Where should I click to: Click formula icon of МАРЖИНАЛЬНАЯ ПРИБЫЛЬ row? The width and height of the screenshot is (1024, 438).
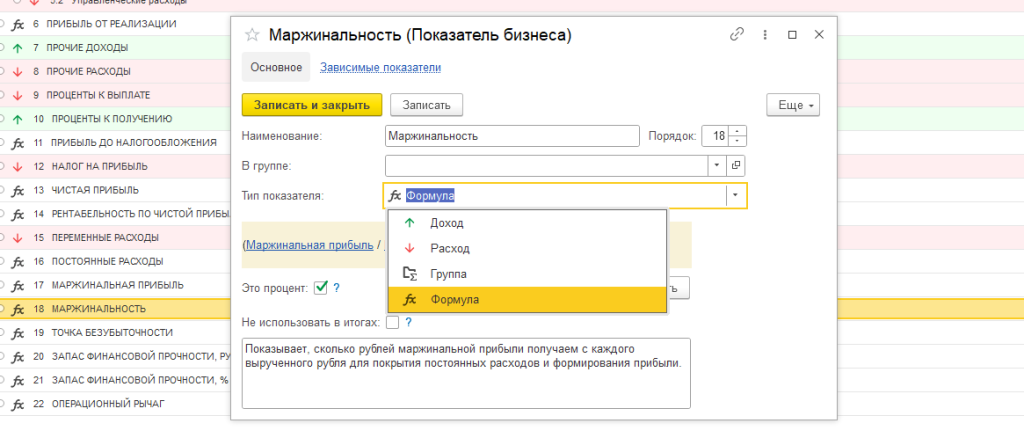tap(18, 285)
